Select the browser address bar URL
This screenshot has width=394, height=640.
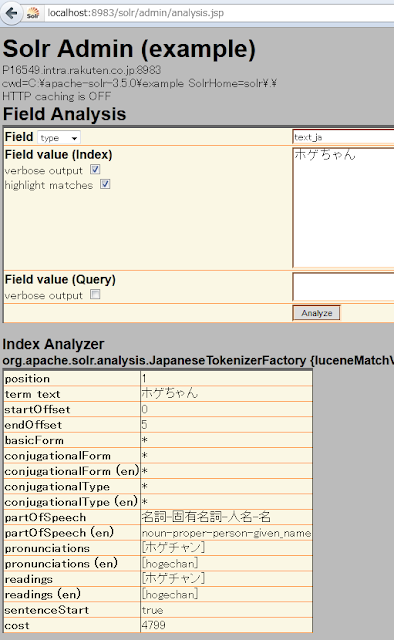[136, 13]
